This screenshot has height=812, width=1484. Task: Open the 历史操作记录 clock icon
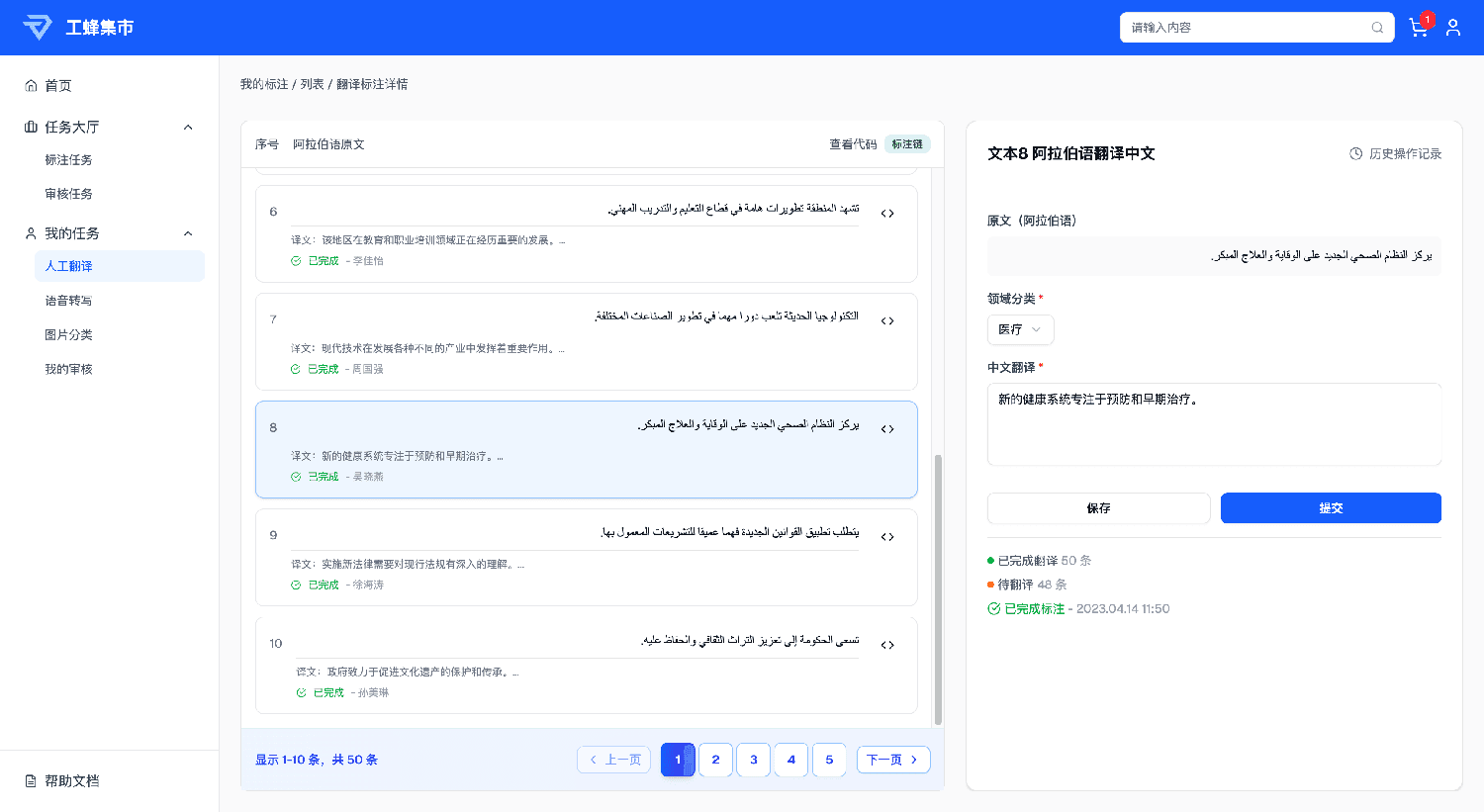click(x=1354, y=153)
